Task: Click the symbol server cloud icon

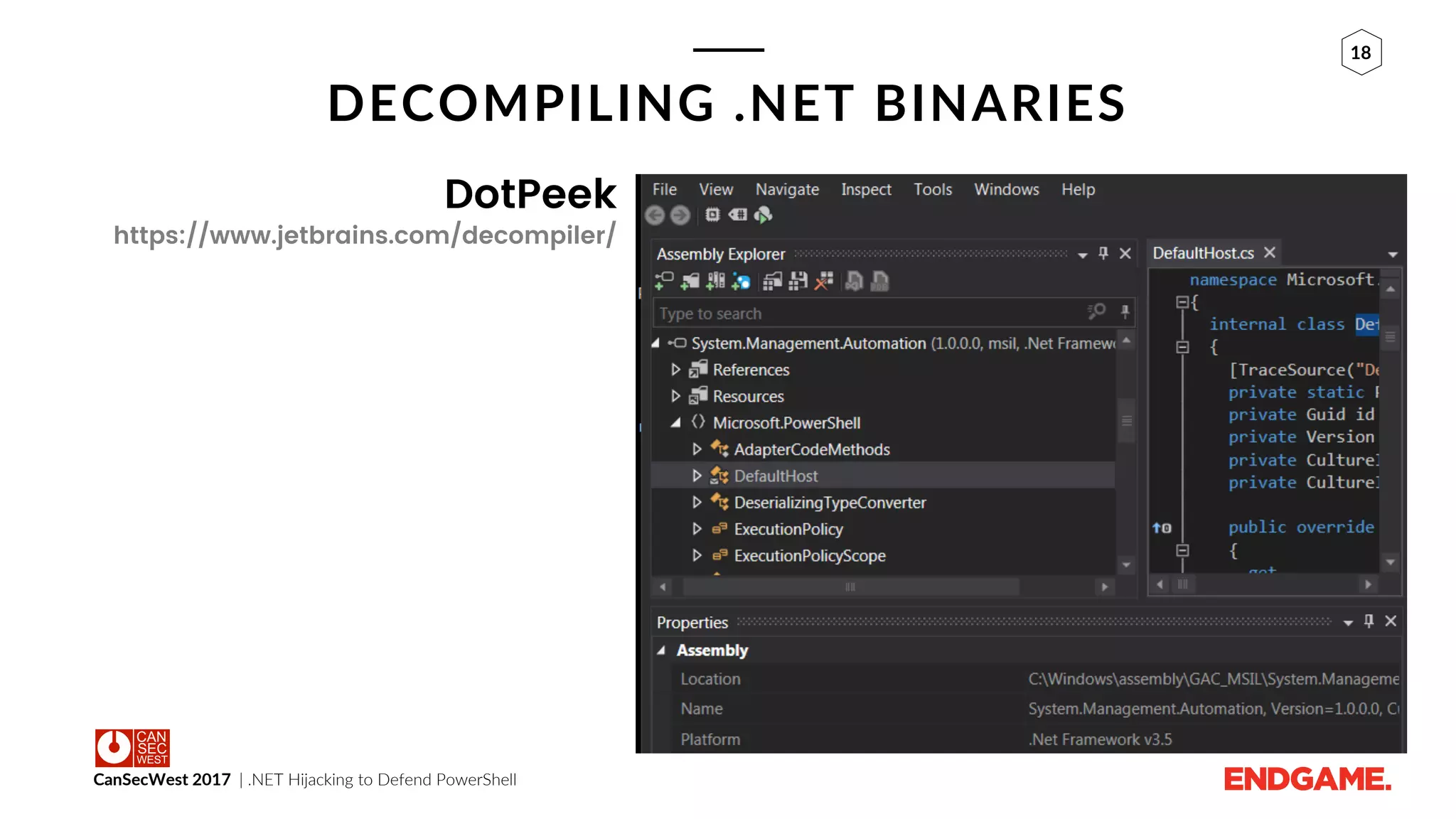Action: 763,215
